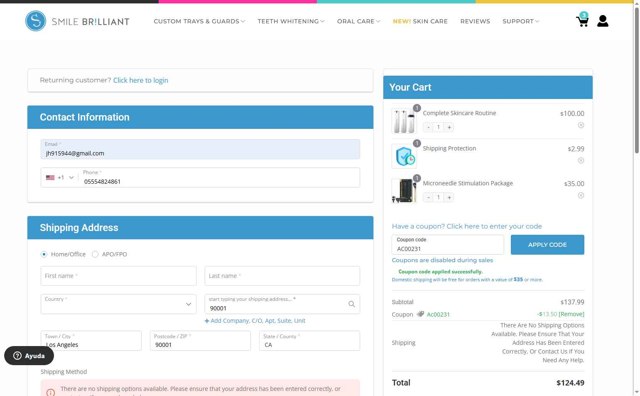Viewport: 640px width, 396px height.
Task: Click the Ac00231 coupon label
Action: pyautogui.click(x=438, y=314)
